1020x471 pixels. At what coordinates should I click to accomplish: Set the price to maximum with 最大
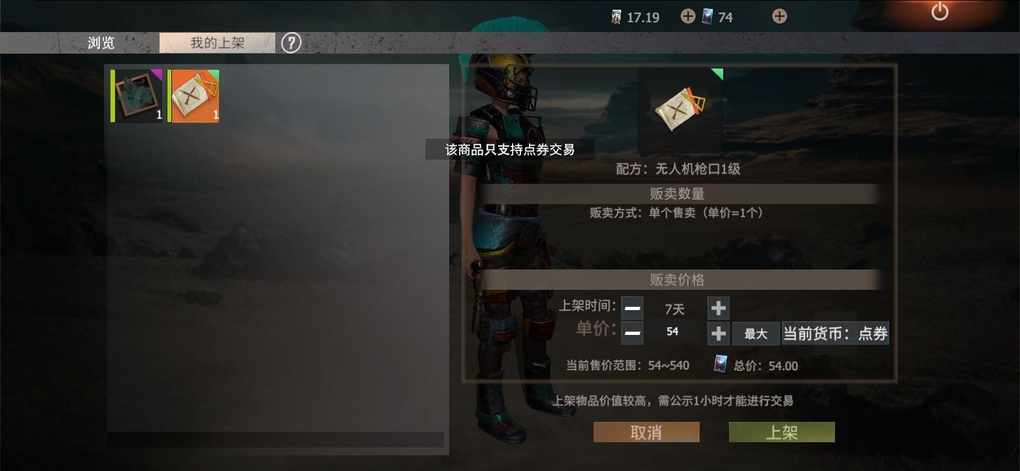756,334
